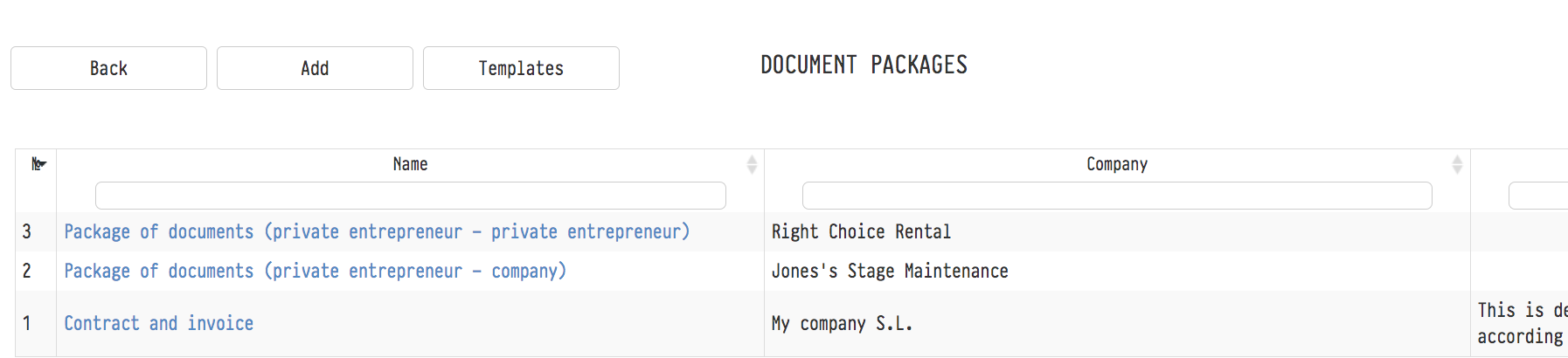
Task: Click the Company column sort arrows
Action: tap(1457, 164)
